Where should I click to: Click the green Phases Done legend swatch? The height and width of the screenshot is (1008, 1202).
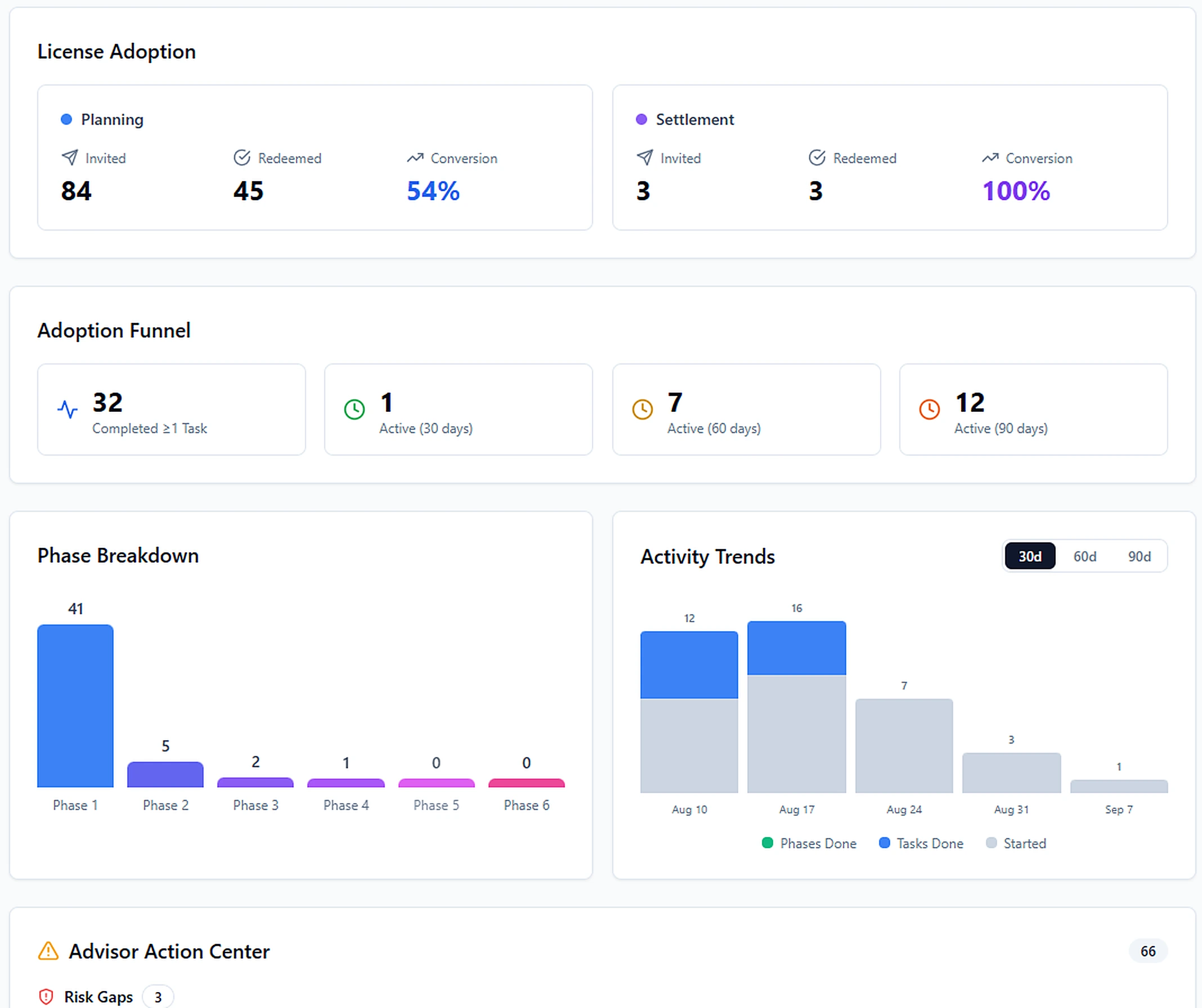click(x=768, y=843)
